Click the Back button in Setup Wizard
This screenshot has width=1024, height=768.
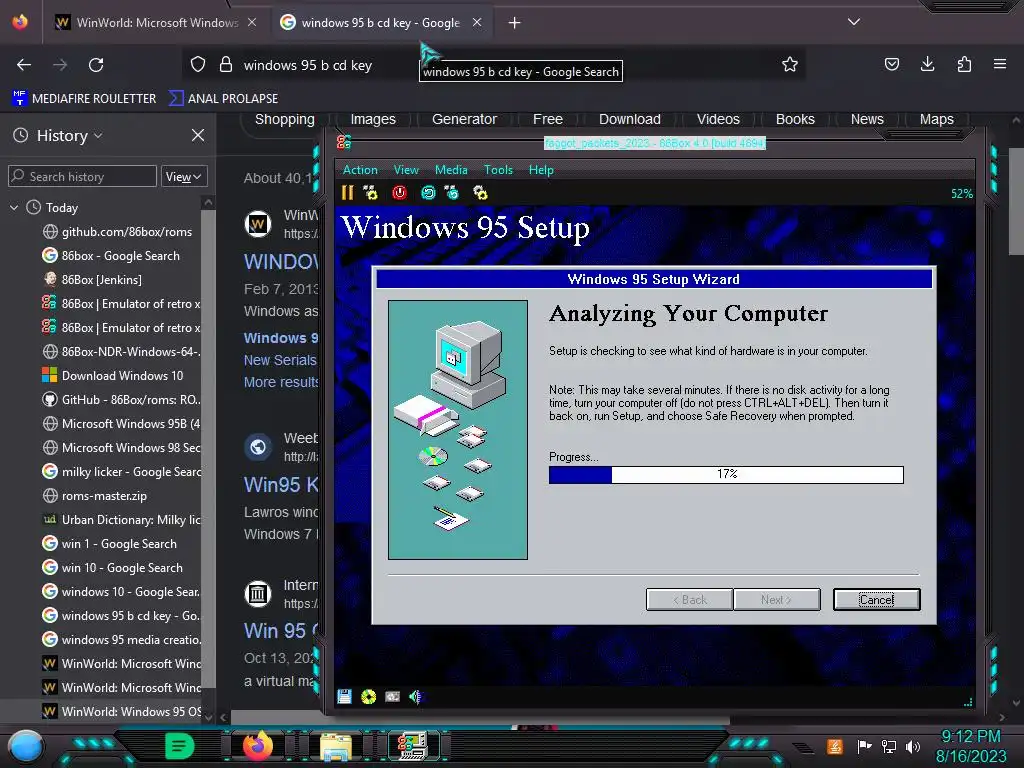click(690, 600)
